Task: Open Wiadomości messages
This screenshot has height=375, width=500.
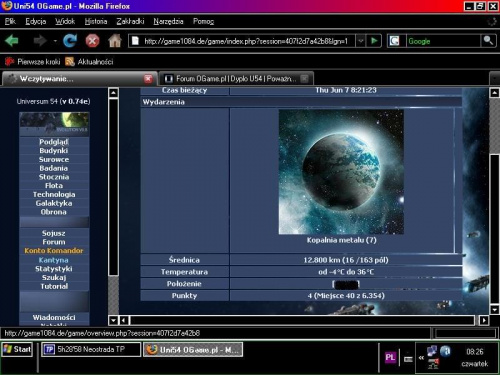Action: point(54,317)
